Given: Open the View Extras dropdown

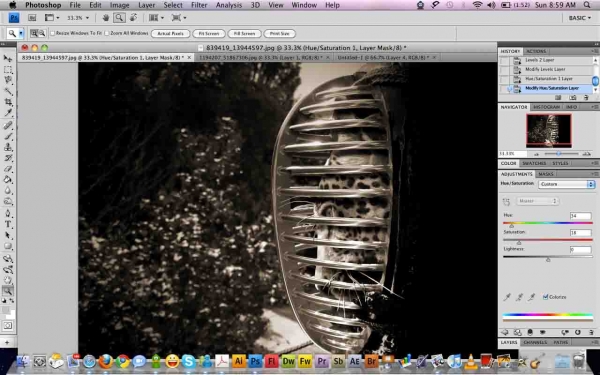Looking at the screenshot, I should 52,18.
